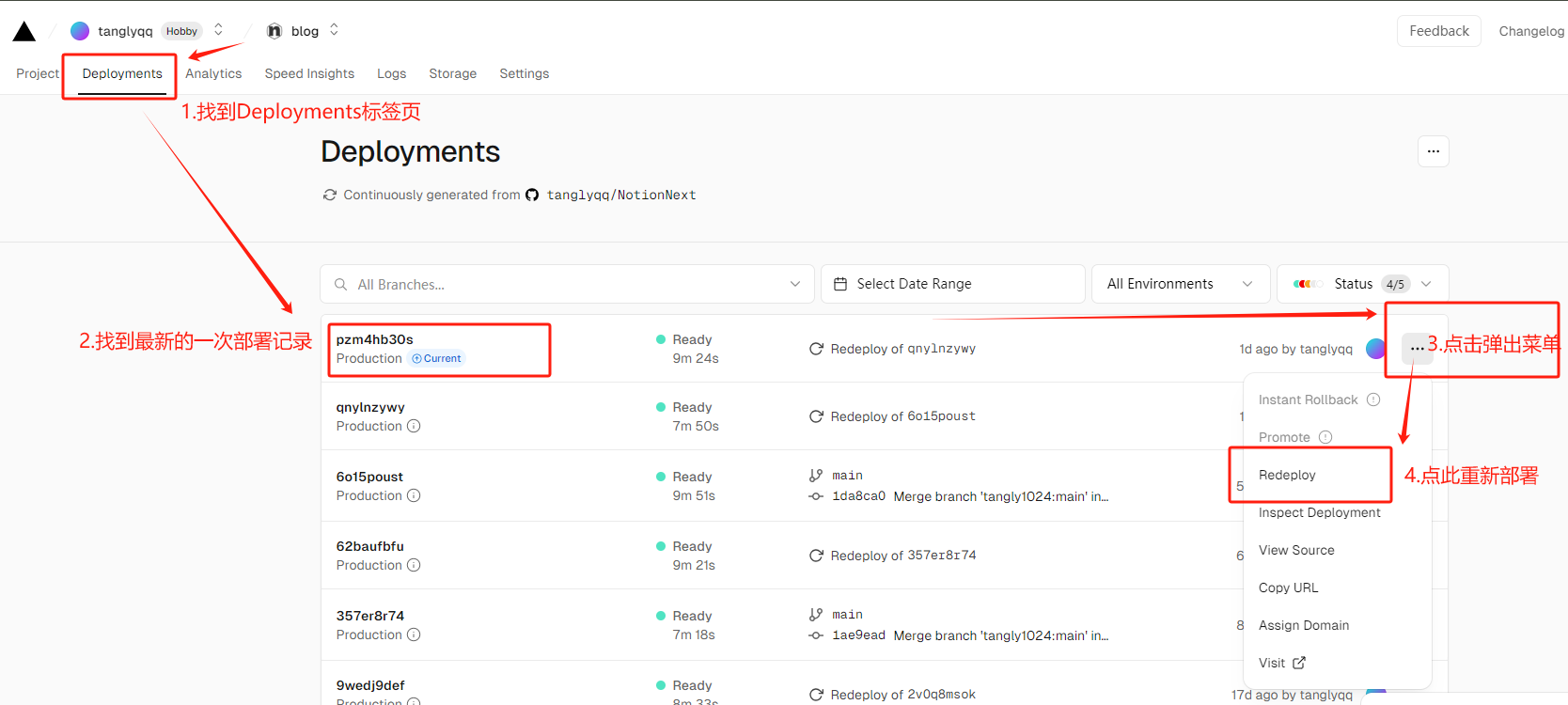Click the Feedback button
This screenshot has width=1568, height=705.
pos(1439,31)
